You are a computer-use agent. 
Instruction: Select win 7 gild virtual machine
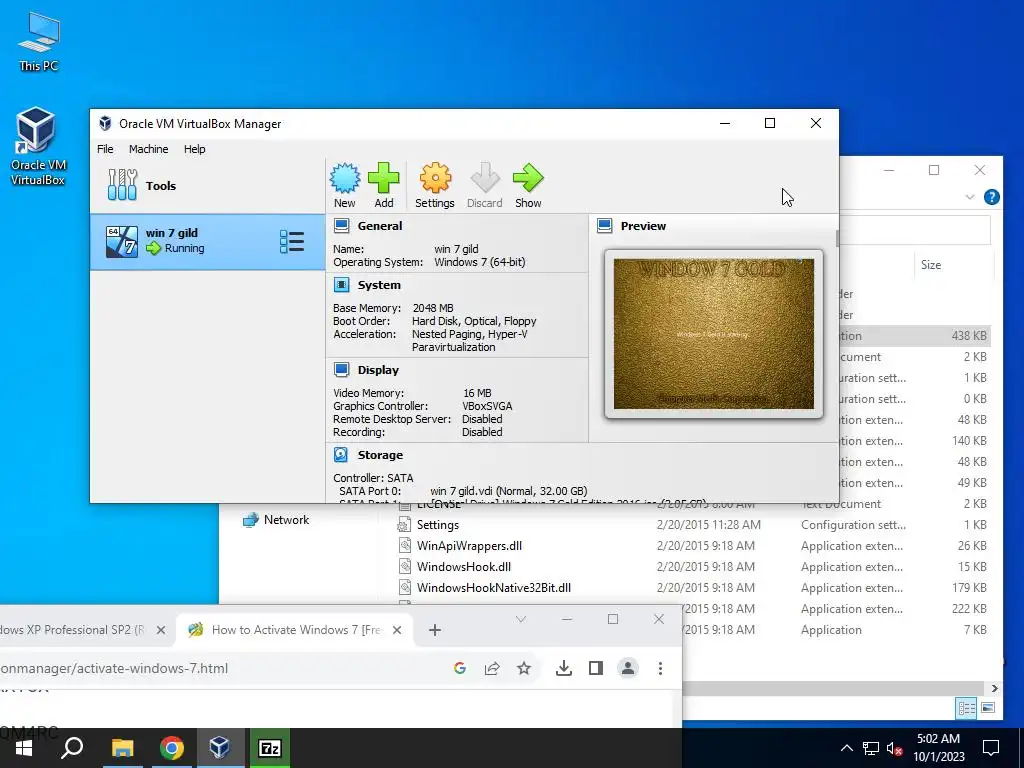tap(207, 242)
